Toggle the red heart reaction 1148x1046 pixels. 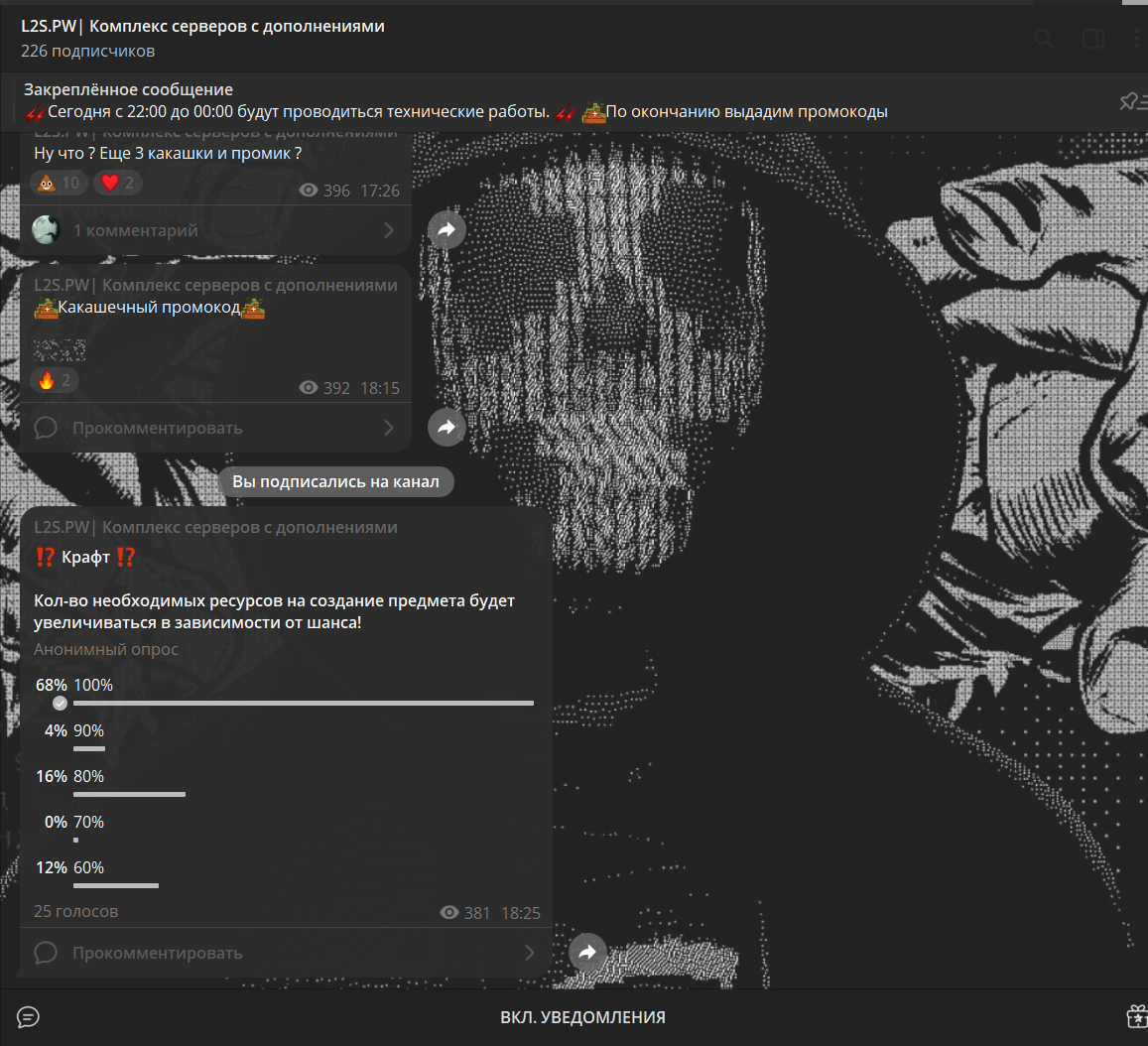click(117, 183)
